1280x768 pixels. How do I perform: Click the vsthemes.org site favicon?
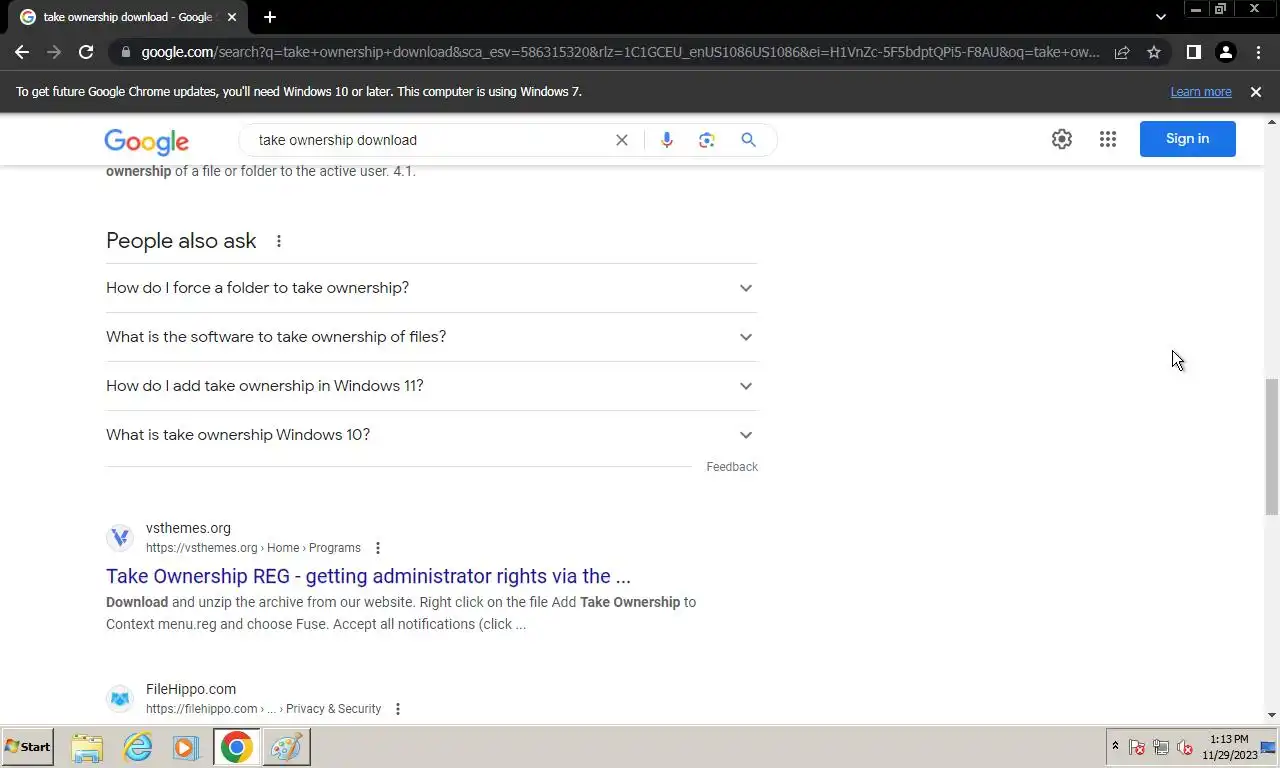click(120, 538)
